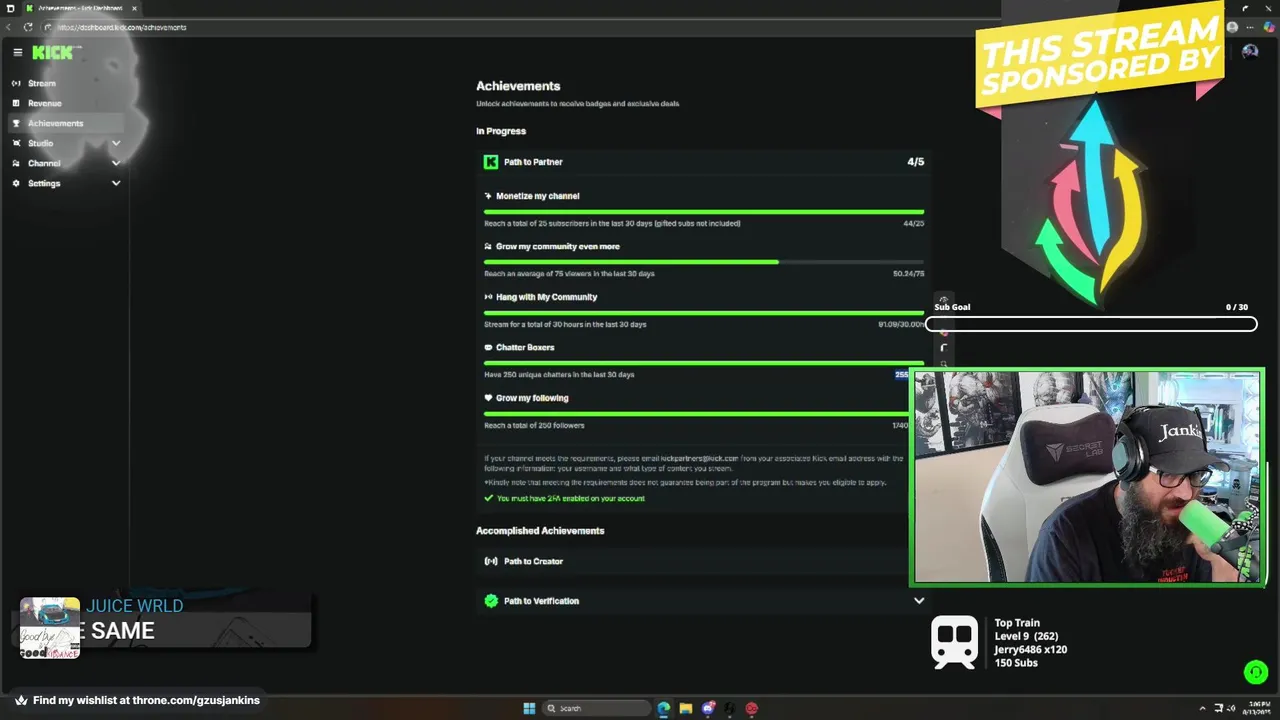
Task: Click the kickpartners@kick.com email link
Action: click(699, 458)
